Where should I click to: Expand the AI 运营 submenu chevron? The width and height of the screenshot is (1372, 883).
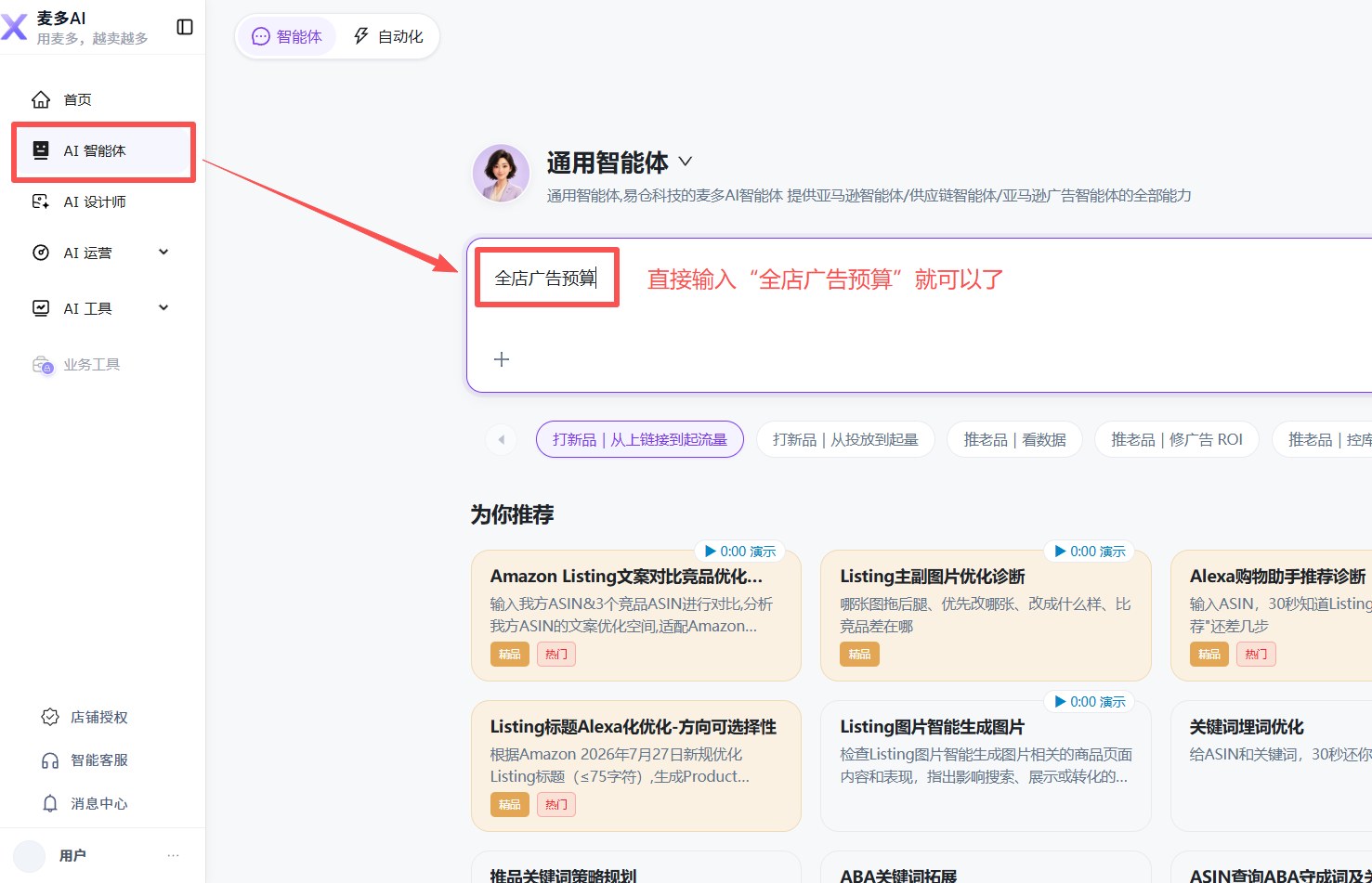point(163,252)
